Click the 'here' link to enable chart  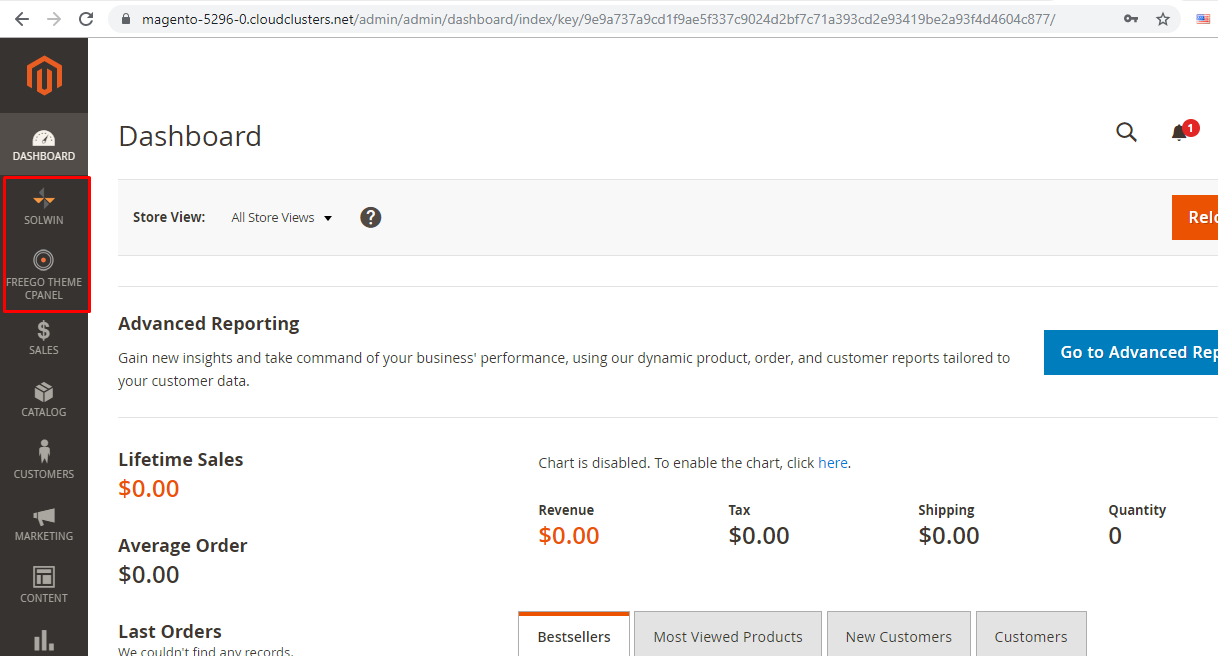[x=832, y=463]
